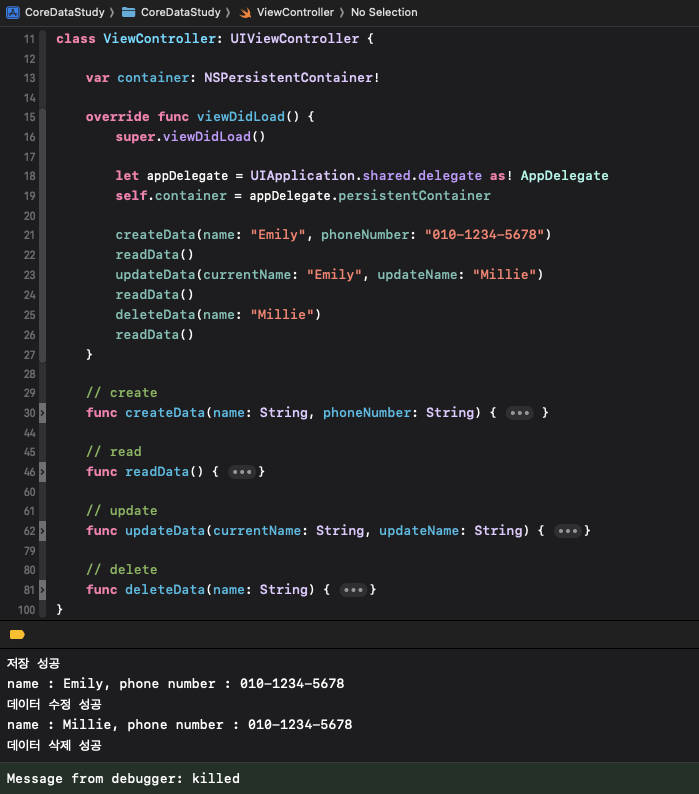The width and height of the screenshot is (699, 794).
Task: Click the Swift file icon beside ViewController
Action: tap(245, 13)
